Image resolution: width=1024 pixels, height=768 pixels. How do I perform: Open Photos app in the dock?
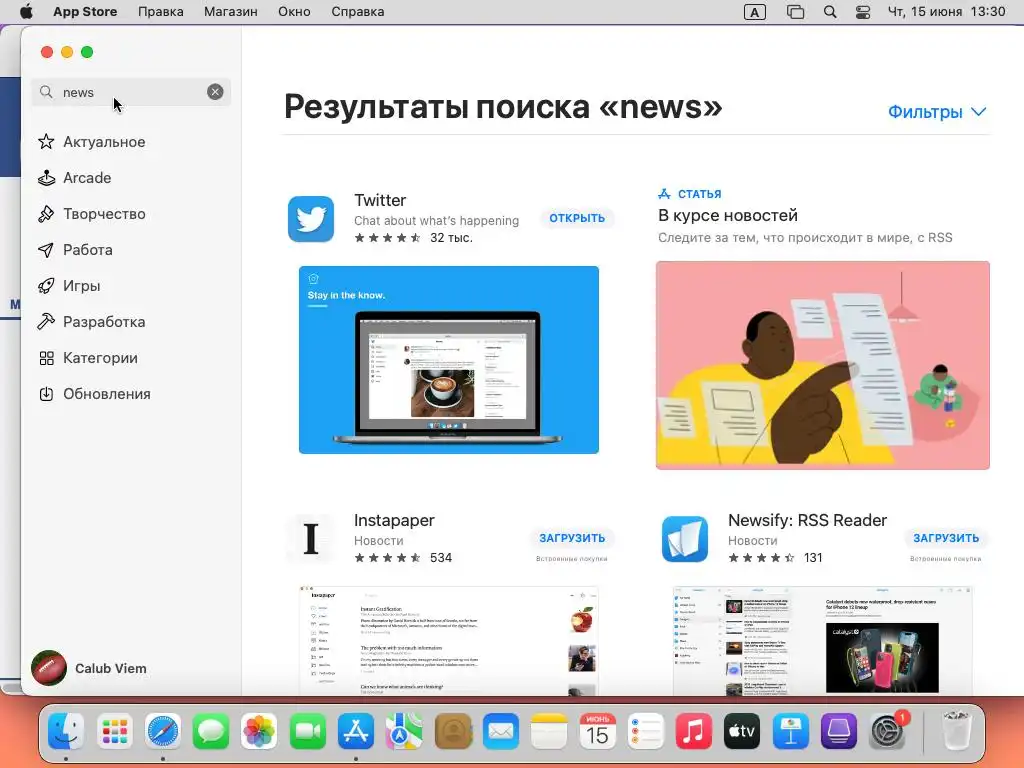259,731
